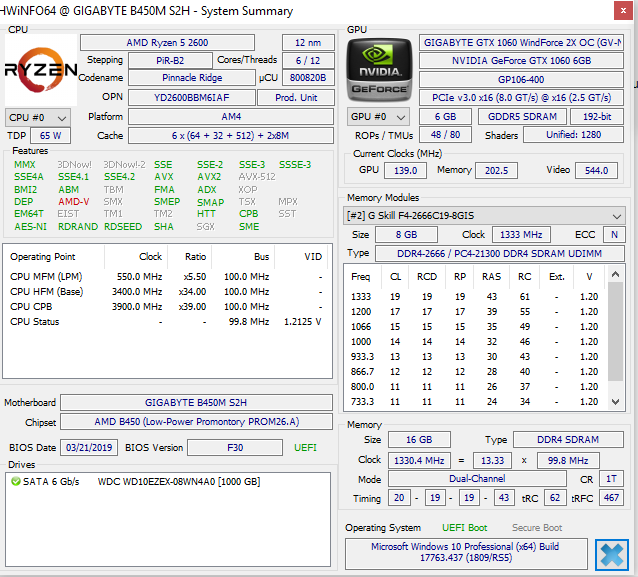Click the green SATA drive status icon

16,482
